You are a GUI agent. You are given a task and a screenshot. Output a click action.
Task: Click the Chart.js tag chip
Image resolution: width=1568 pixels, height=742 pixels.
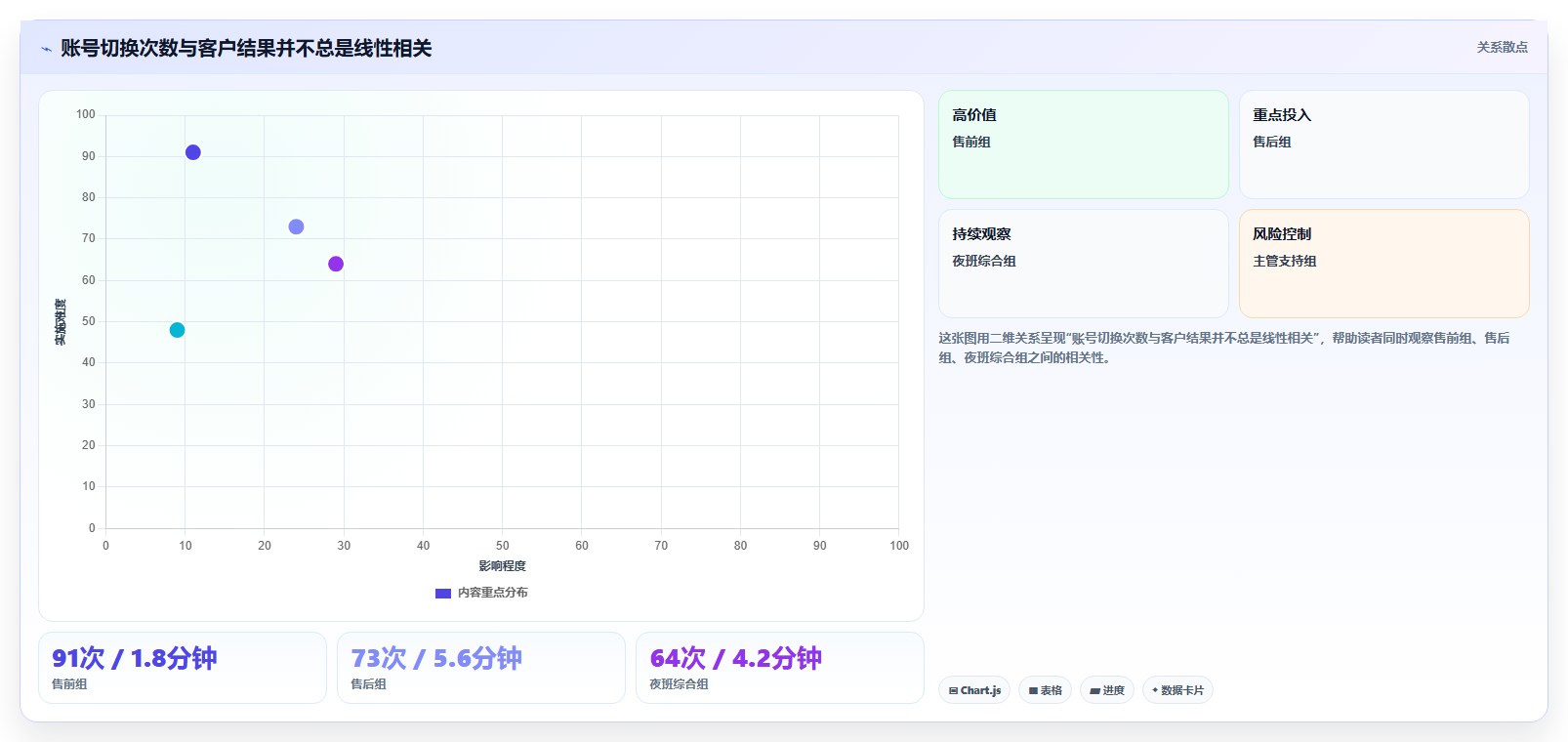pyautogui.click(x=974, y=690)
